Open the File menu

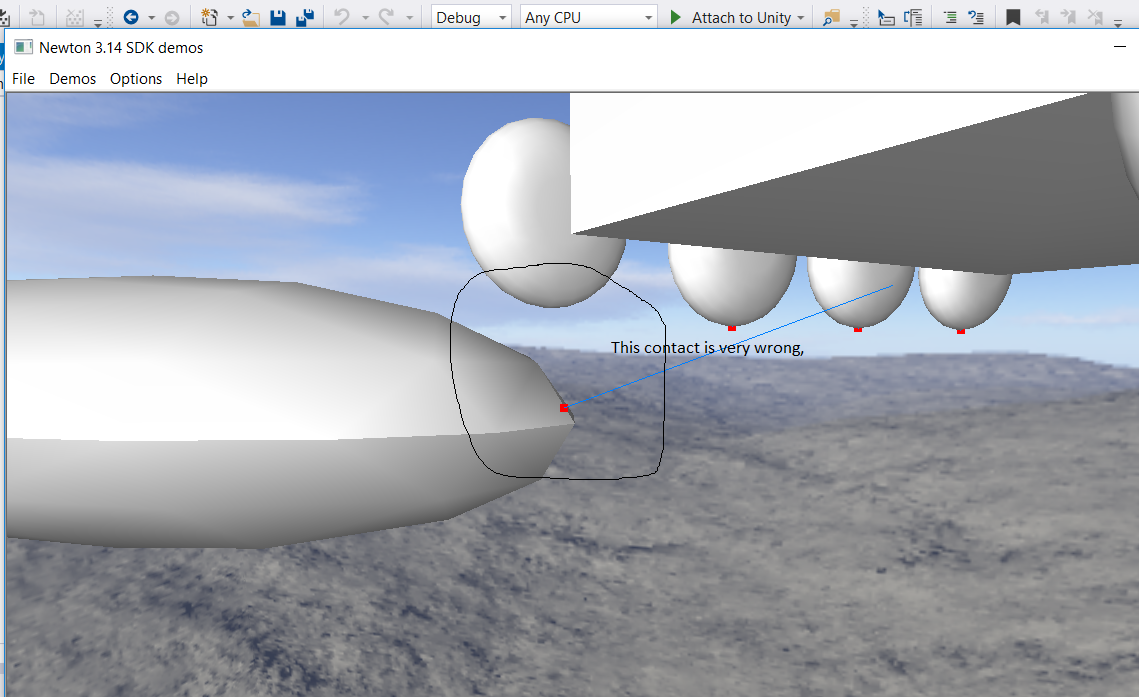tap(23, 78)
